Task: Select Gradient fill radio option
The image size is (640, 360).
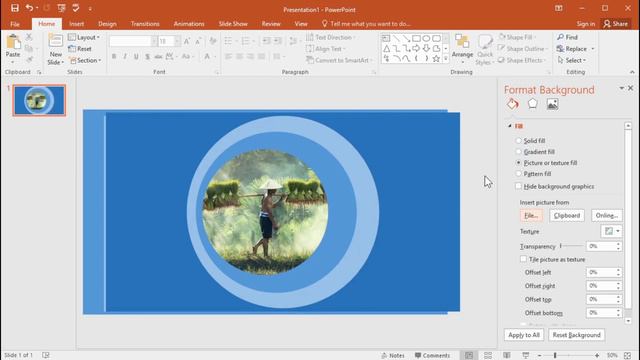Action: 518,151
